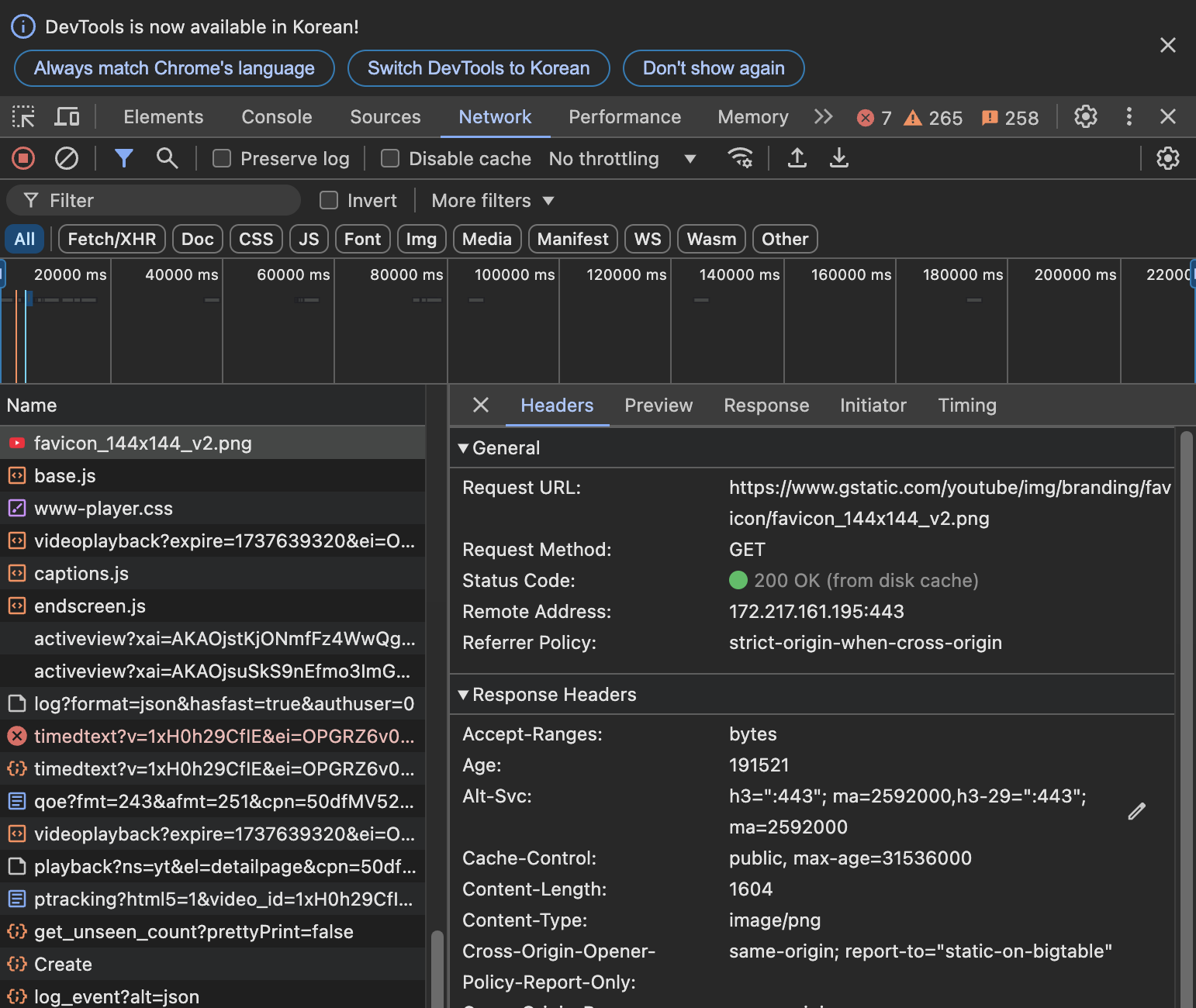Toggle the network filter funnel icon

click(x=123, y=159)
